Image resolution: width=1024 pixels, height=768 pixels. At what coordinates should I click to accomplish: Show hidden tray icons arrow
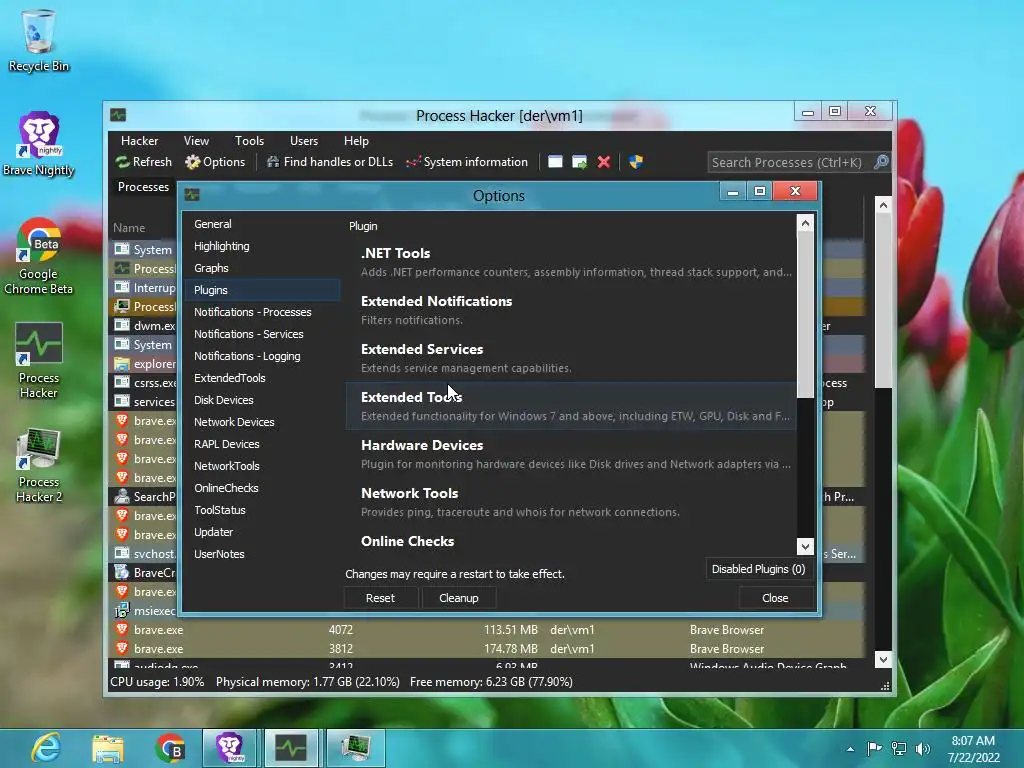[850, 749]
